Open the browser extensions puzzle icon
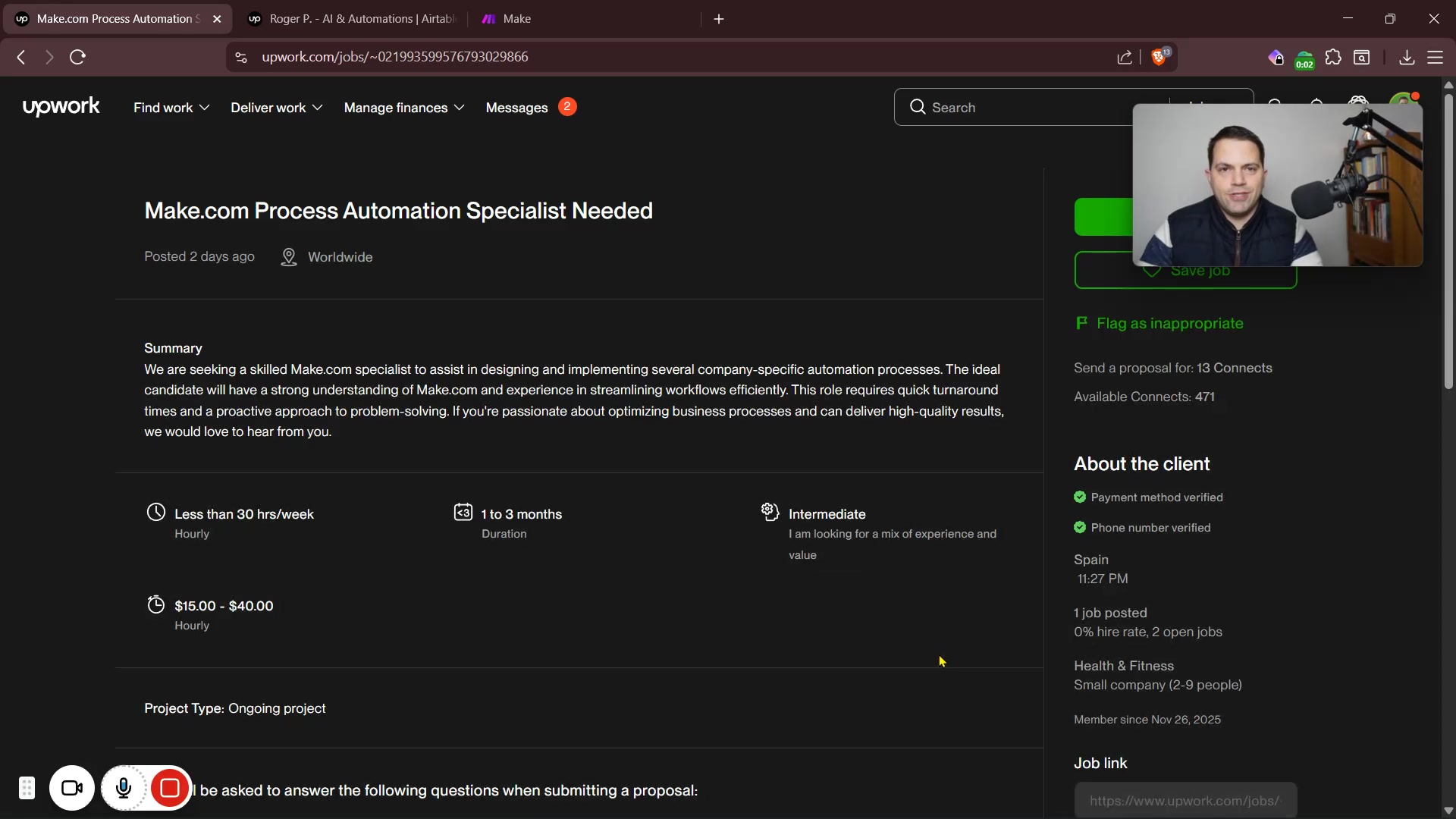The width and height of the screenshot is (1456, 819). pyautogui.click(x=1333, y=57)
